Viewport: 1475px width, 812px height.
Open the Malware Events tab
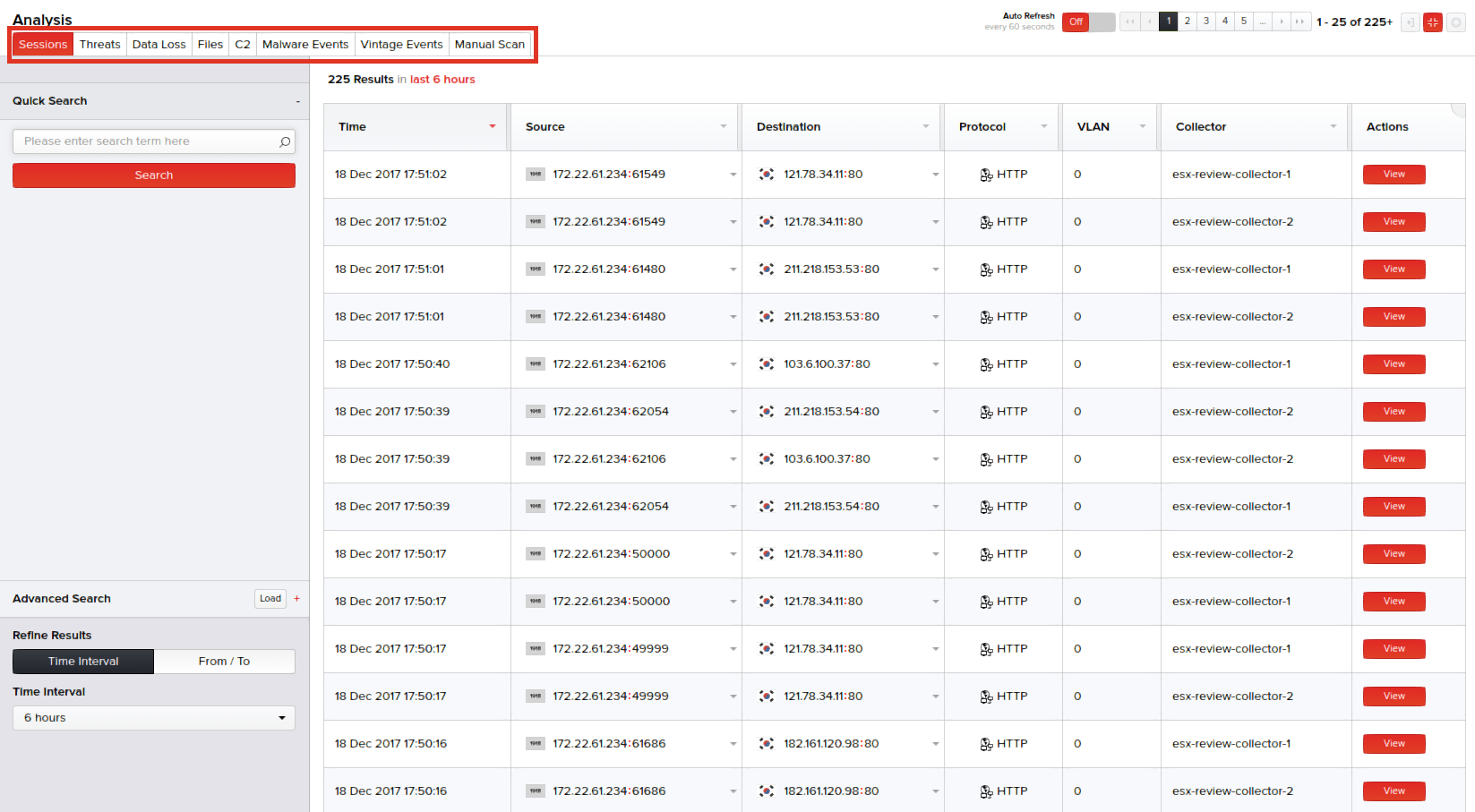click(304, 44)
